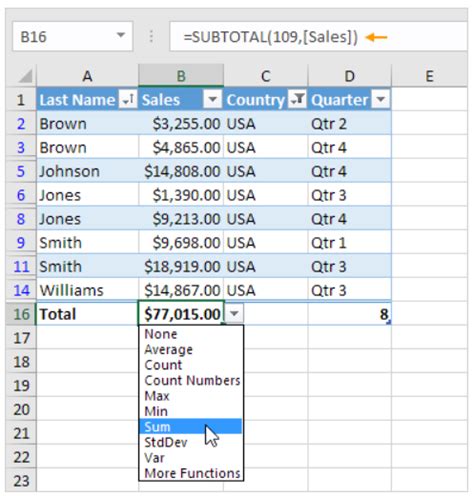The image size is (474, 496).
Task: Click the Select All corner triangle
Action: tap(25, 75)
